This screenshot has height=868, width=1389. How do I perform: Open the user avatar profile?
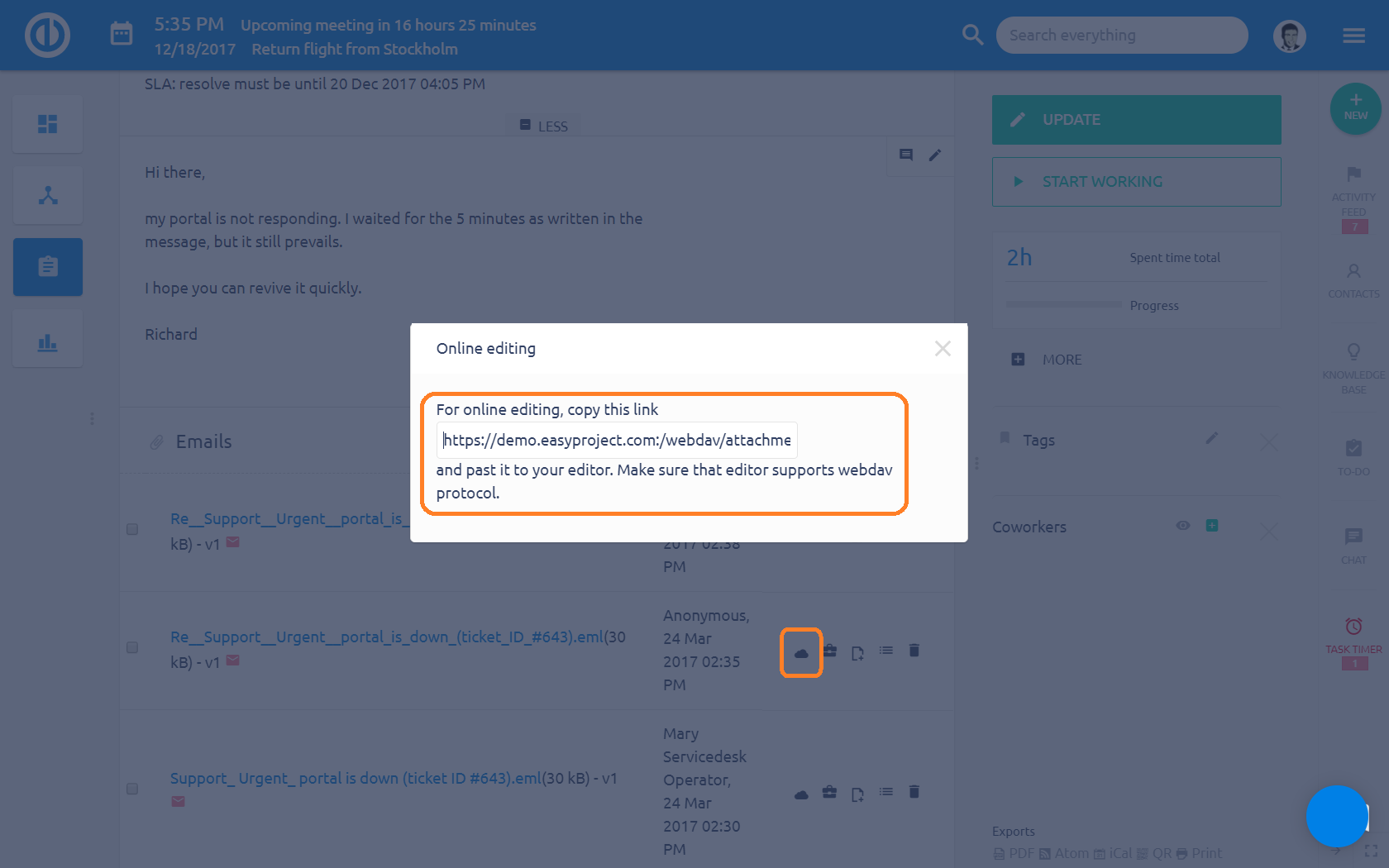(1289, 36)
